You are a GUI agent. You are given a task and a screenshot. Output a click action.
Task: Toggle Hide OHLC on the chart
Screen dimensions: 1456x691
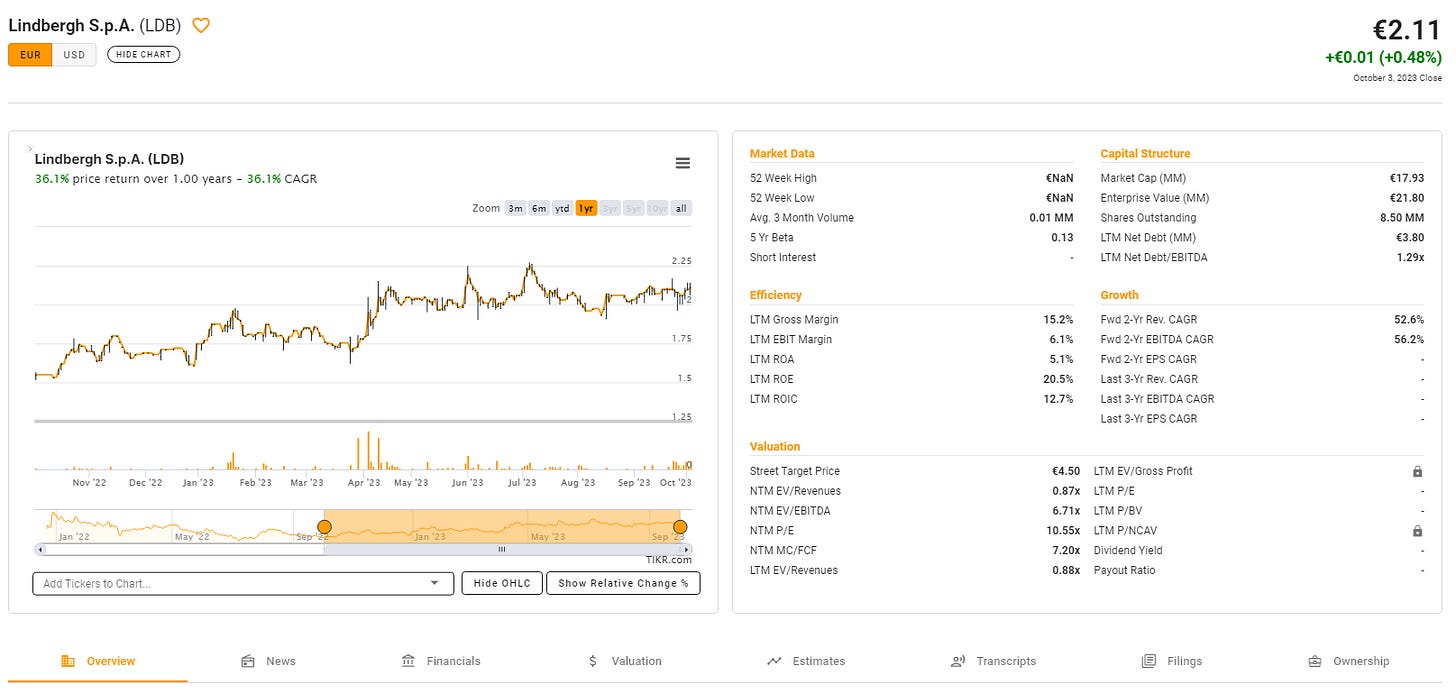502,583
